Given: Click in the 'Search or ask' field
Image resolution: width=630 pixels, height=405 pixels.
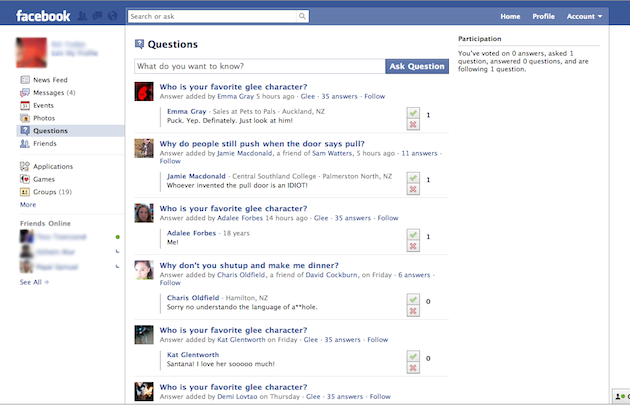Looking at the screenshot, I should point(212,16).
